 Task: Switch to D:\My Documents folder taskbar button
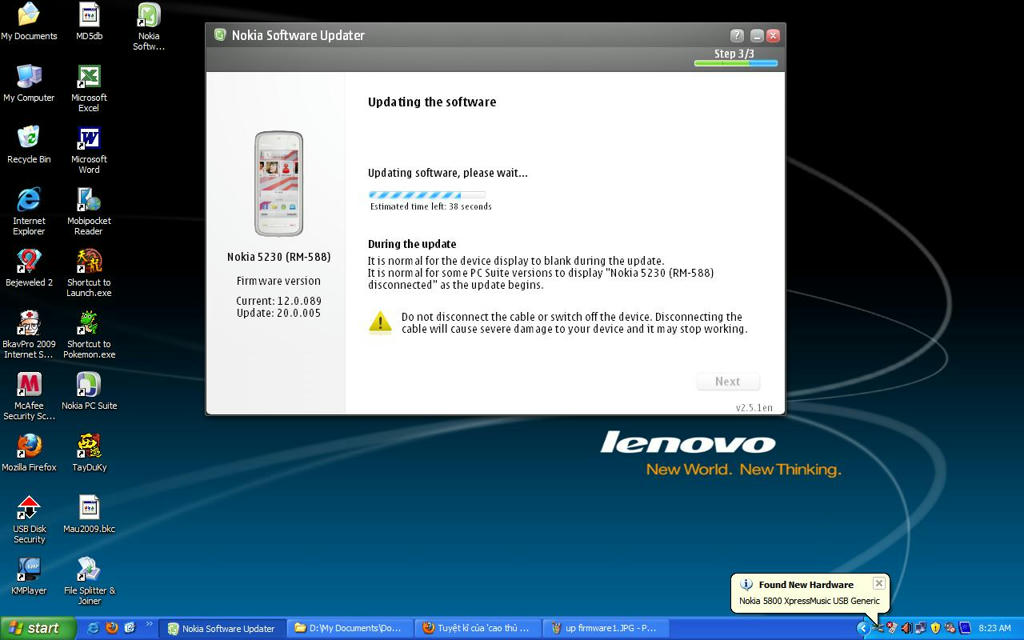[349, 628]
